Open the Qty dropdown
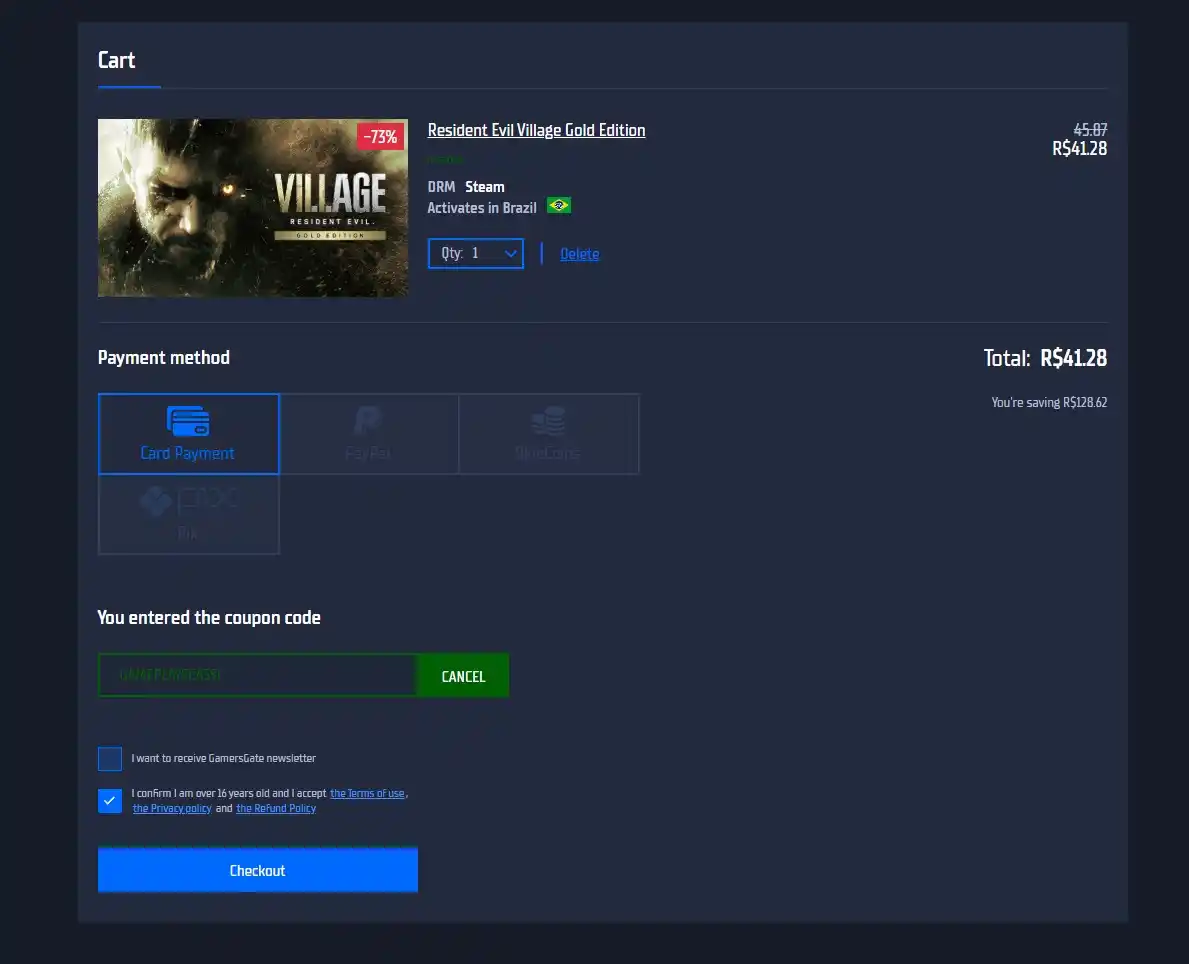Image resolution: width=1189 pixels, height=964 pixels. click(x=475, y=253)
